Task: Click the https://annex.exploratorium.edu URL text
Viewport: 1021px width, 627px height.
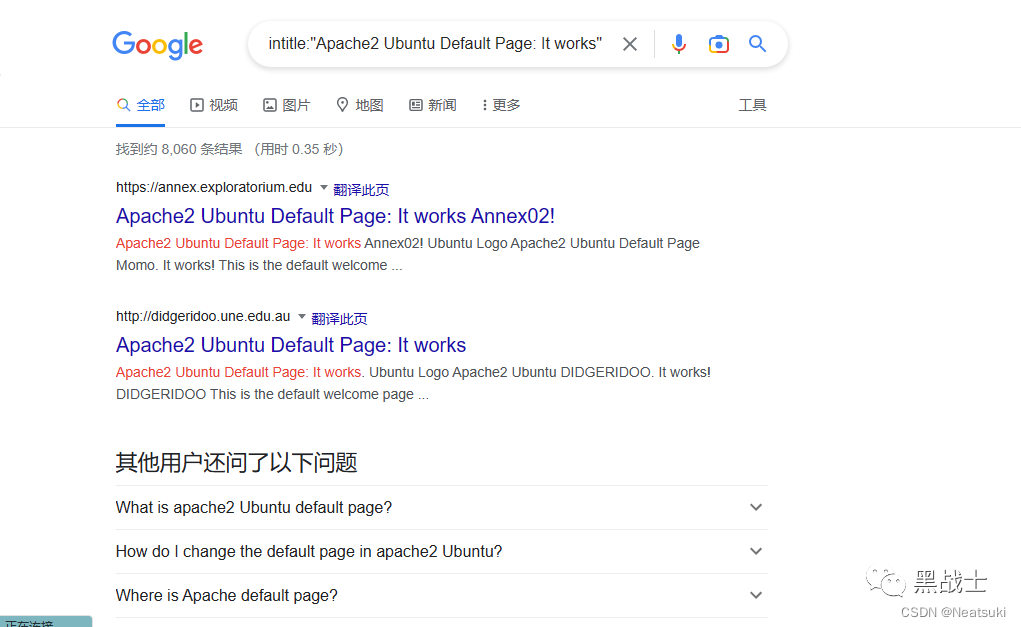Action: tap(214, 188)
